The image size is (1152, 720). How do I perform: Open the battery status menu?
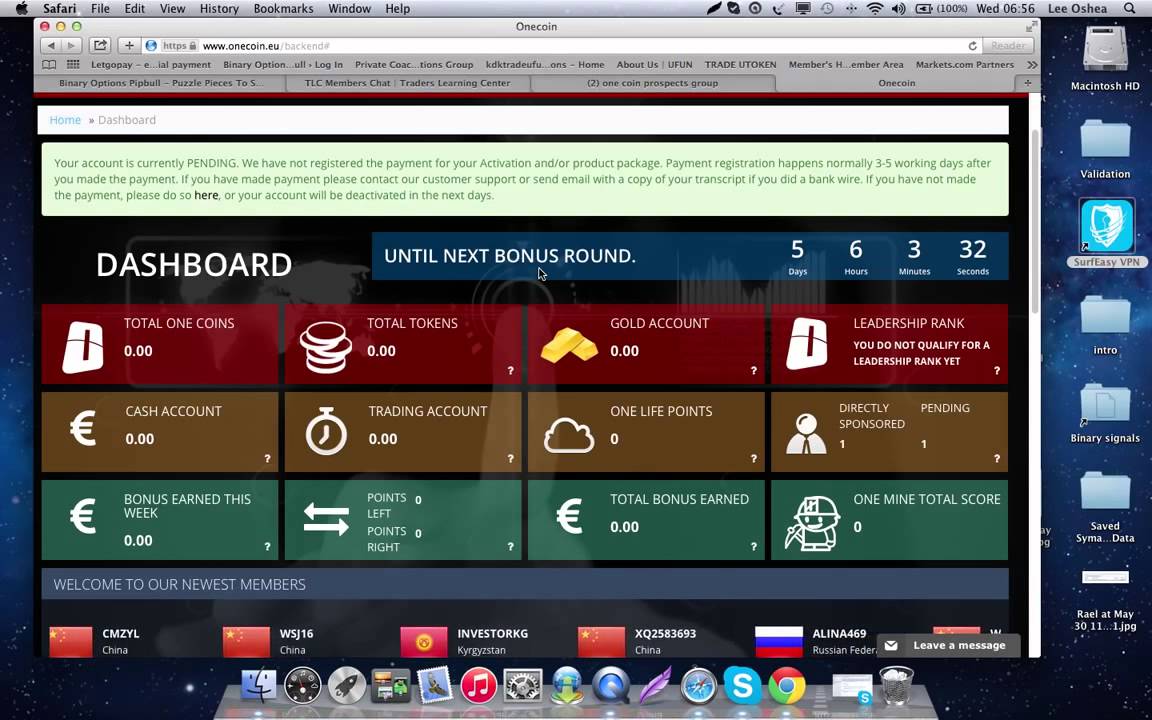940,9
